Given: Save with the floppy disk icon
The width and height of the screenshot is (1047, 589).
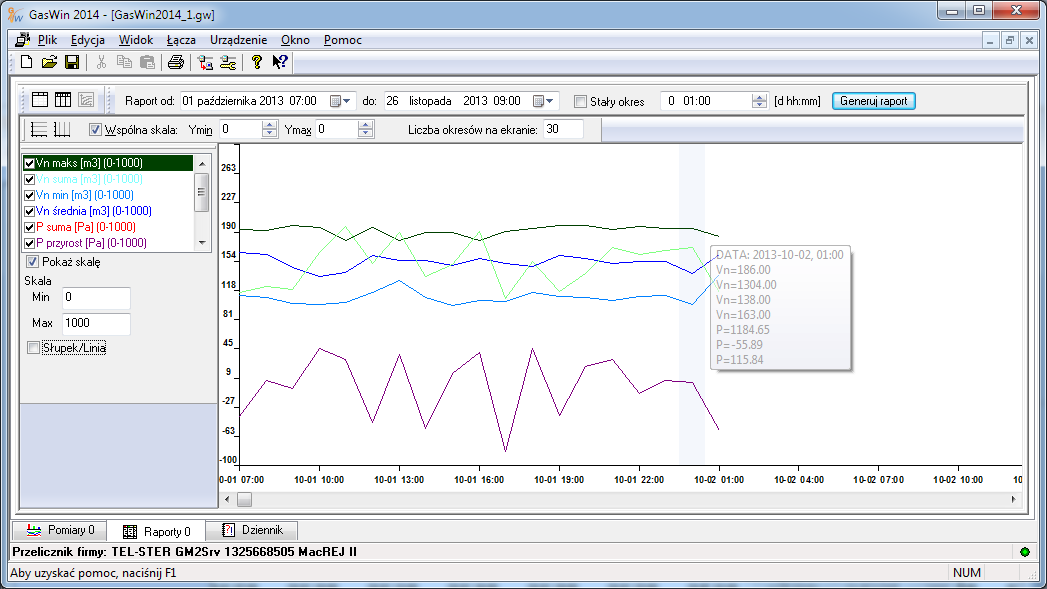Looking at the screenshot, I should (71, 62).
